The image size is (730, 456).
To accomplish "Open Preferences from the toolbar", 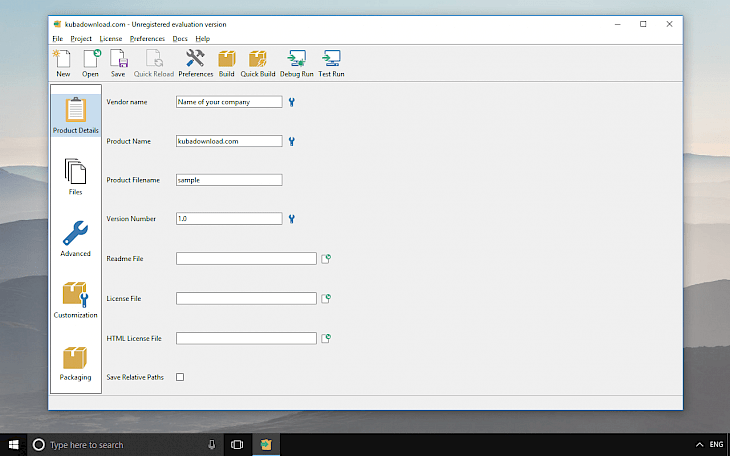I will click(196, 63).
